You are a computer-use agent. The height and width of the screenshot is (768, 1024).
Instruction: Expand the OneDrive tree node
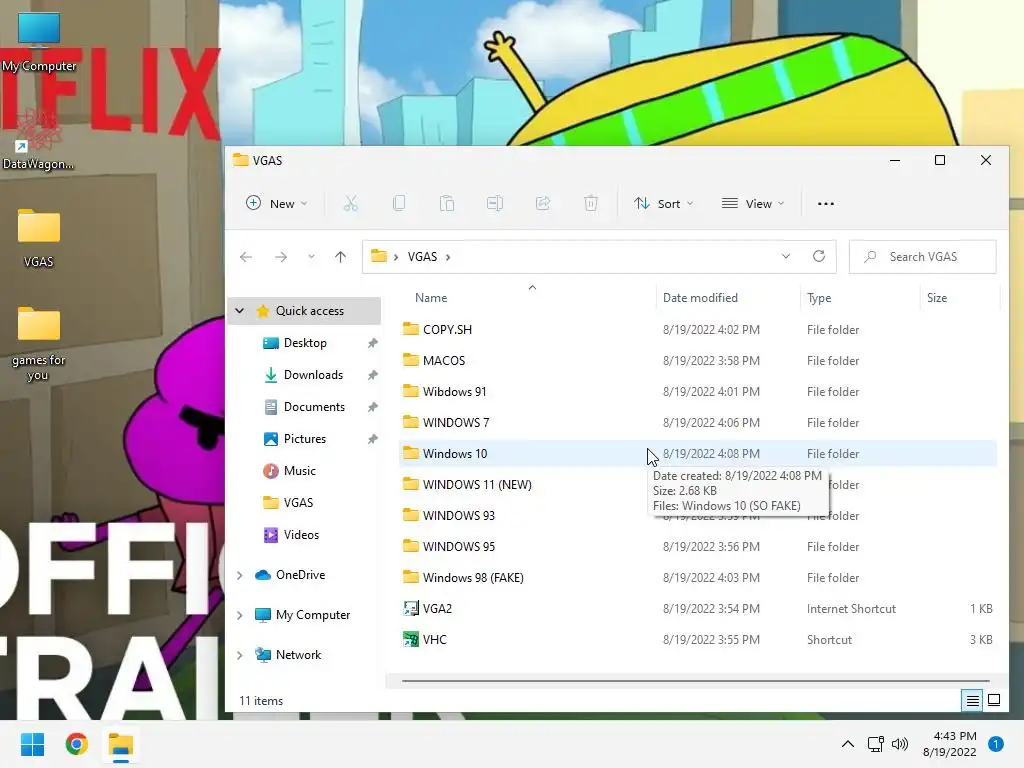(x=240, y=575)
